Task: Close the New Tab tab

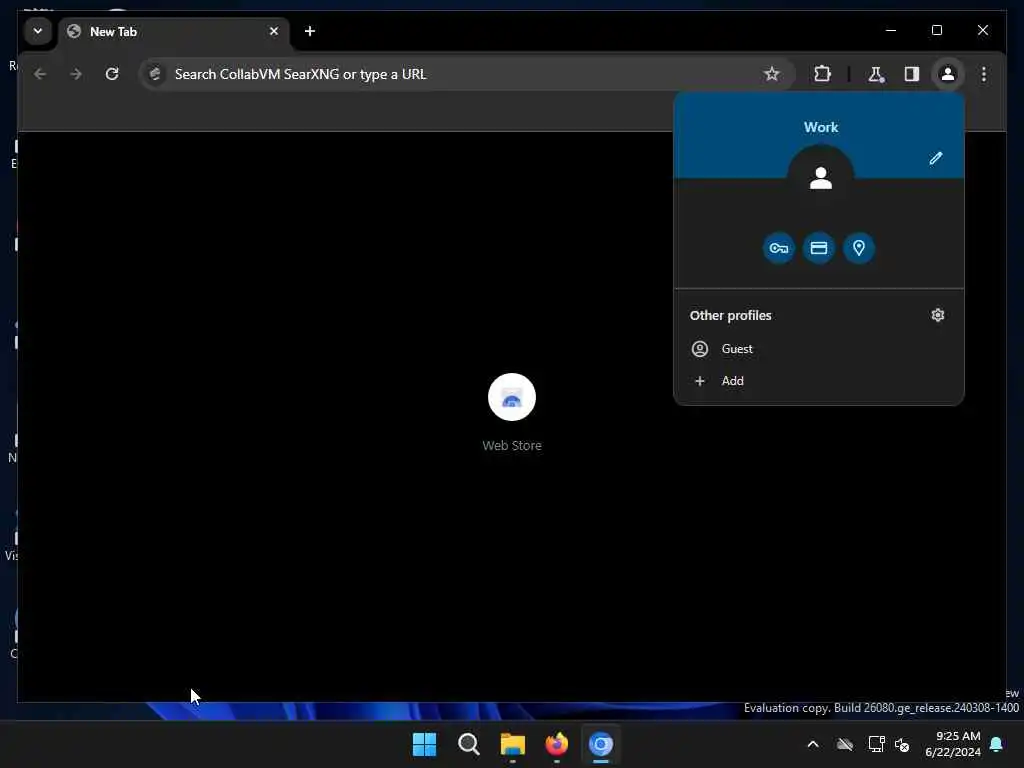Action: tap(274, 31)
